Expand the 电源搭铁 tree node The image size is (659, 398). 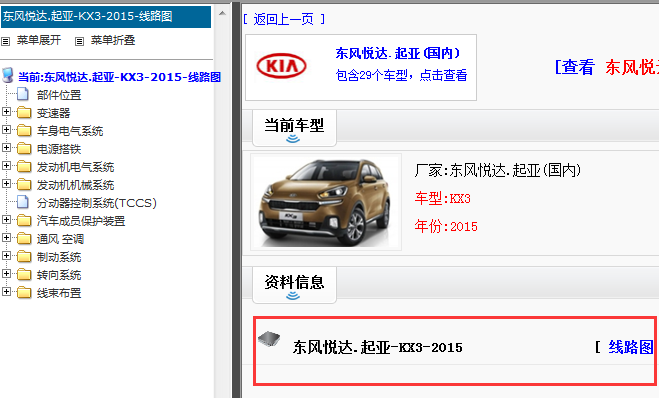(6, 148)
